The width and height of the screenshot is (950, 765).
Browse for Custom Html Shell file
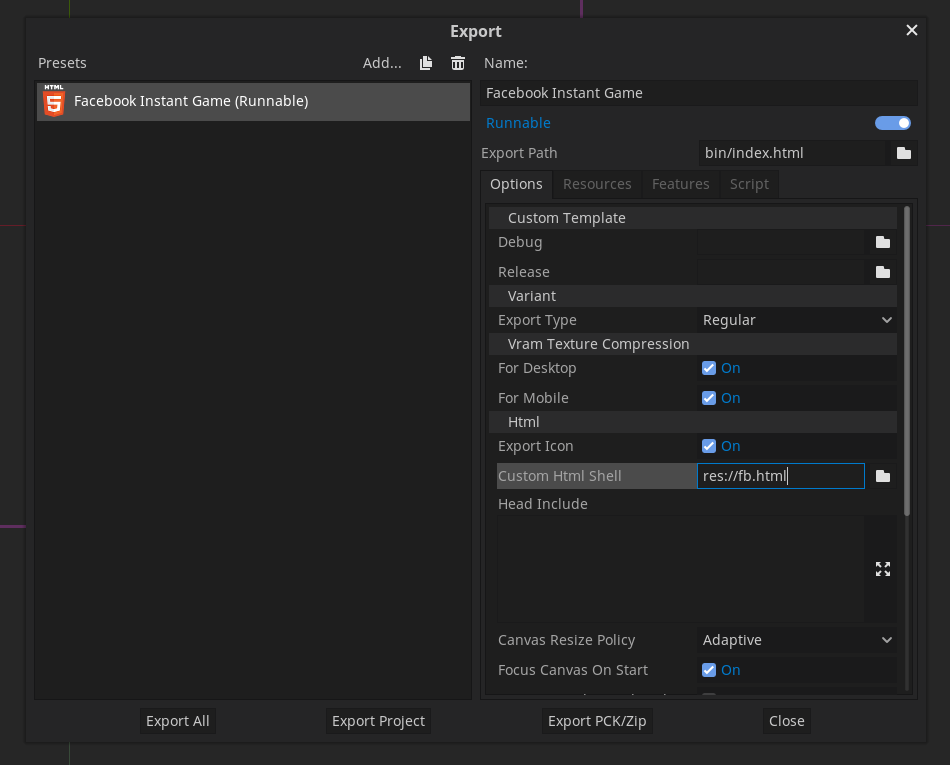point(883,476)
